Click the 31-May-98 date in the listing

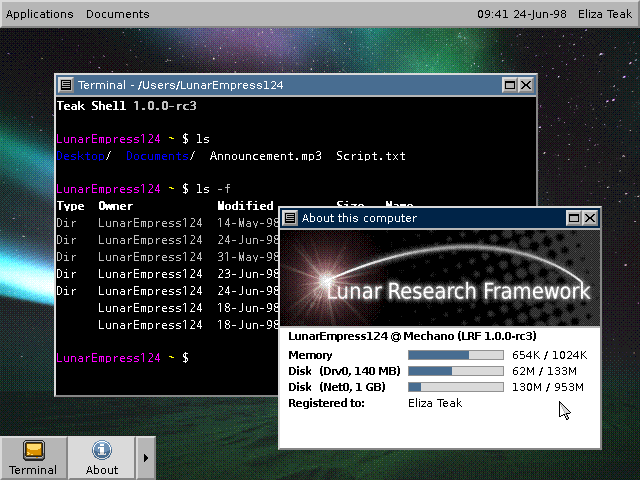click(x=248, y=257)
